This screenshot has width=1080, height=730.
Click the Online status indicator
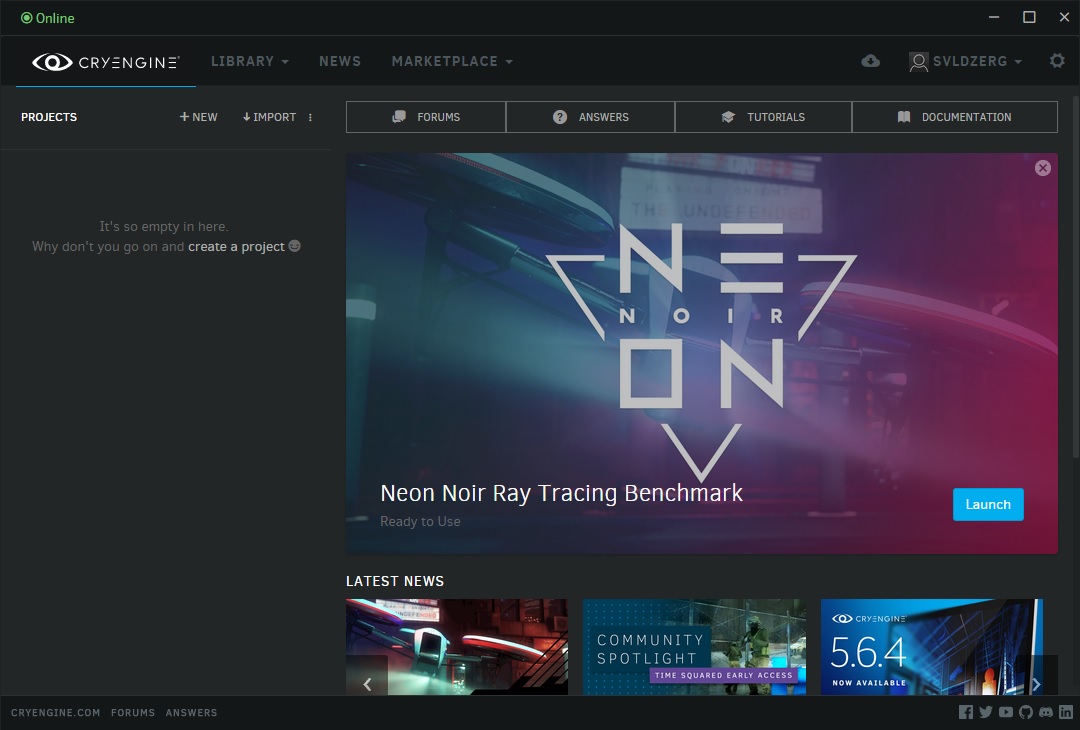(x=48, y=18)
